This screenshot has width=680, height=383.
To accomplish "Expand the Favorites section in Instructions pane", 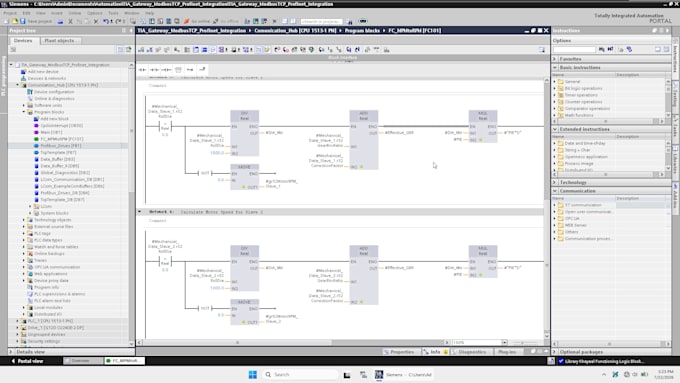I will coord(555,59).
